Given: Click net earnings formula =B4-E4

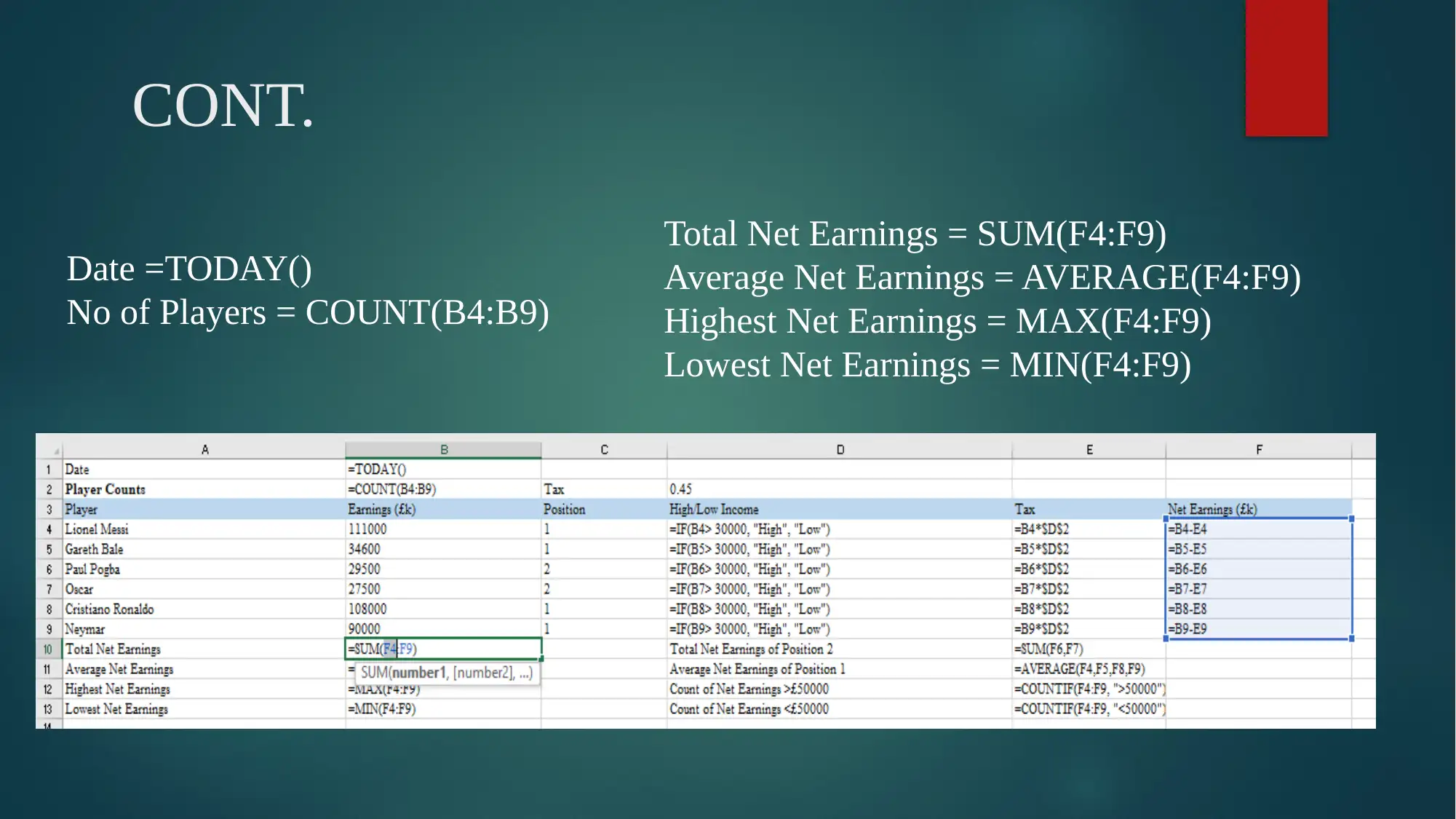Looking at the screenshot, I should [x=1259, y=529].
